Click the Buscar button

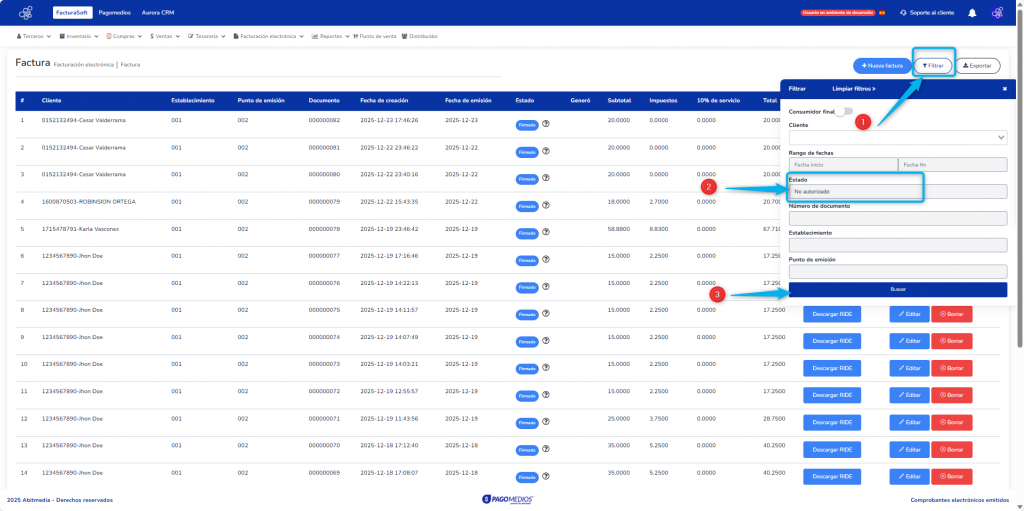[897, 289]
